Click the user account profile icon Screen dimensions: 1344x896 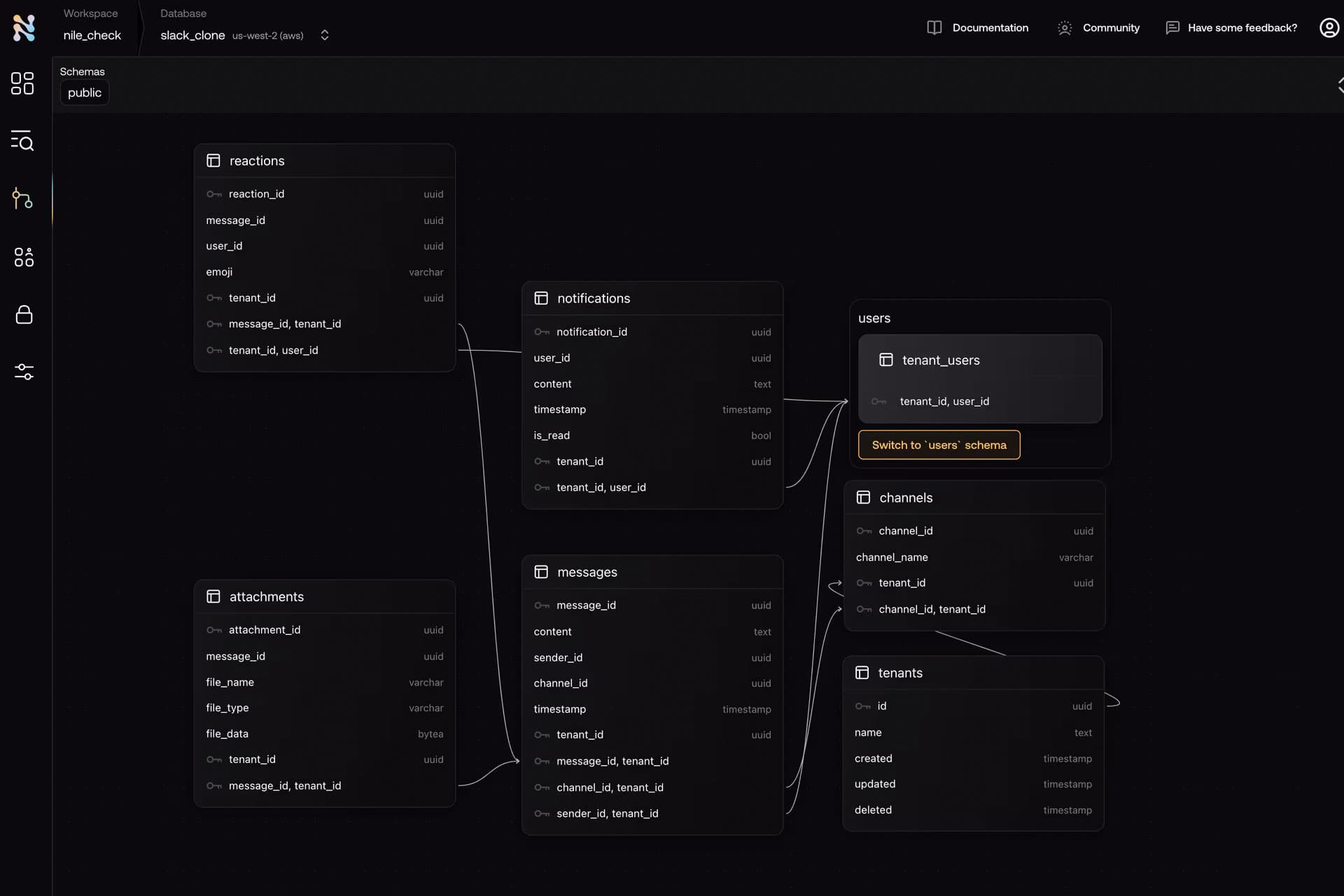(x=1329, y=28)
